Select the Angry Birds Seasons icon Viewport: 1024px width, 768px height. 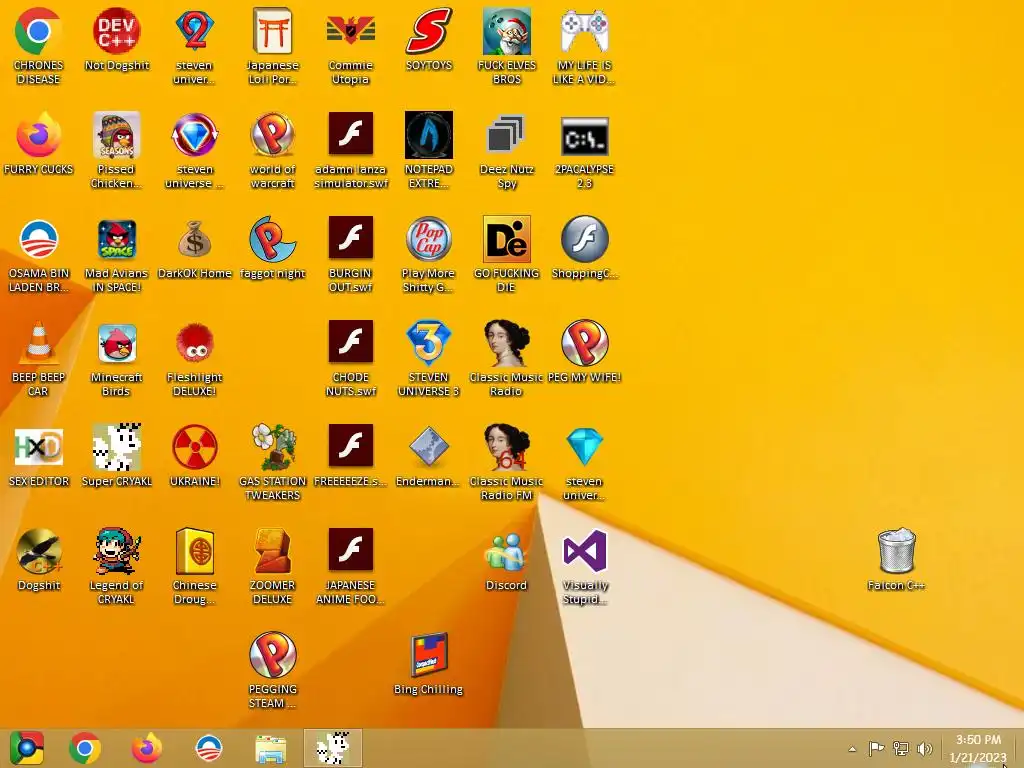(116, 135)
